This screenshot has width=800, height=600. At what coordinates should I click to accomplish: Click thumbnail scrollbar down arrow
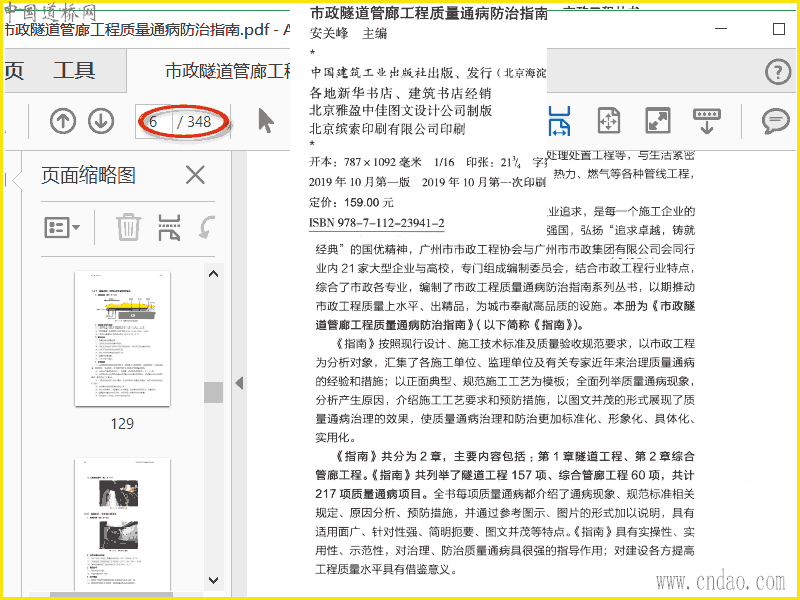point(214,580)
